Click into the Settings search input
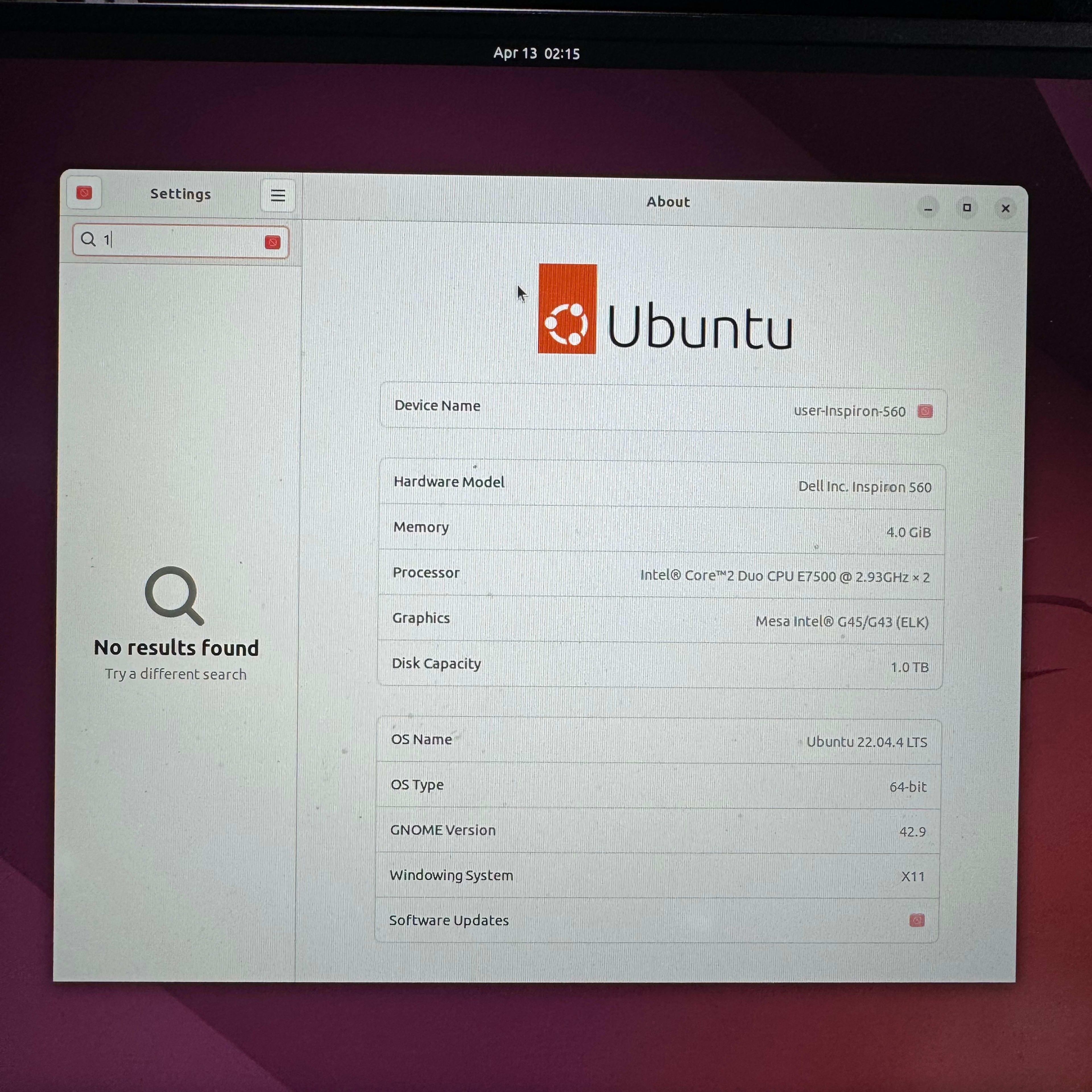Viewport: 1092px width, 1092px height. point(181,241)
